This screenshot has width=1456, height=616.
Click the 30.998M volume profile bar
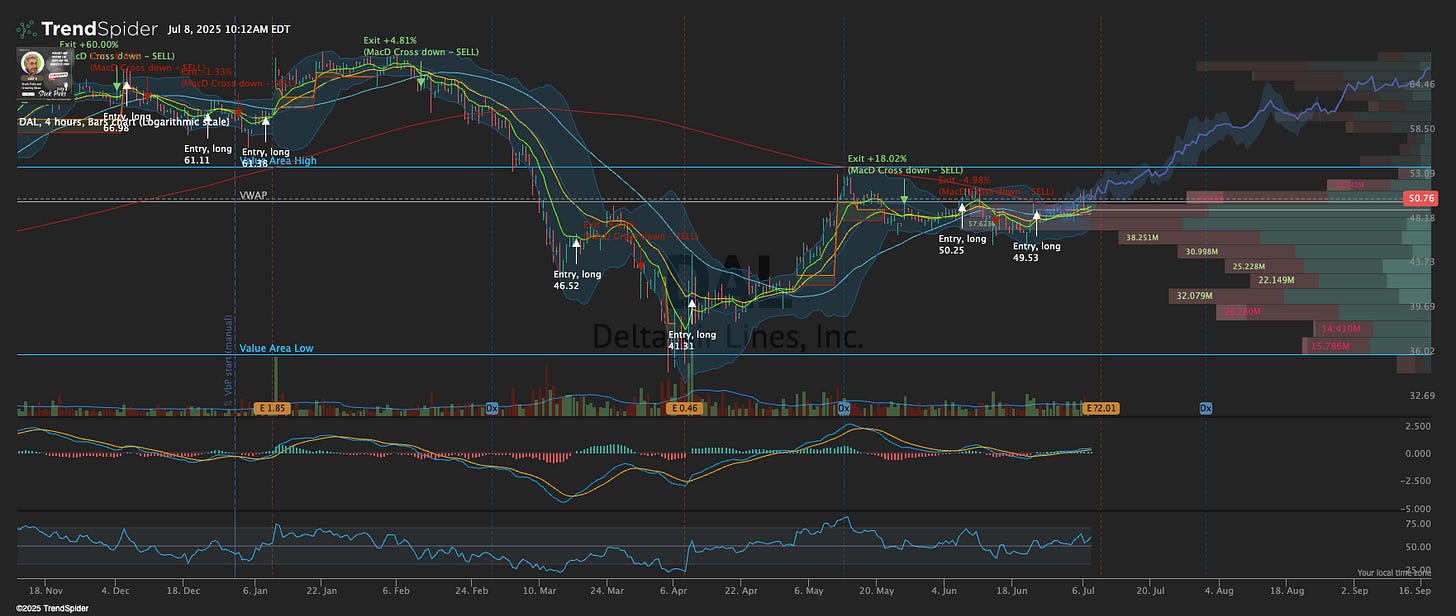click(1304, 252)
